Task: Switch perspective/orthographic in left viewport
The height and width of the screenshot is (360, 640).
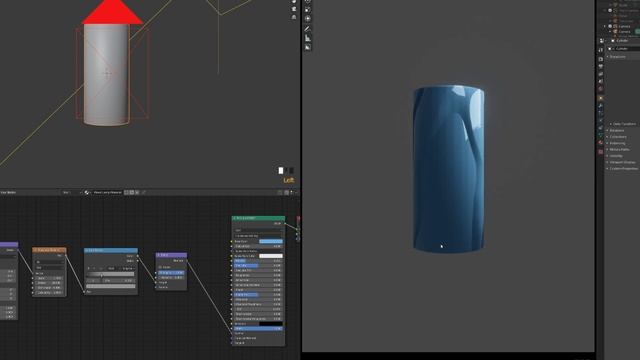Action: click(294, 17)
